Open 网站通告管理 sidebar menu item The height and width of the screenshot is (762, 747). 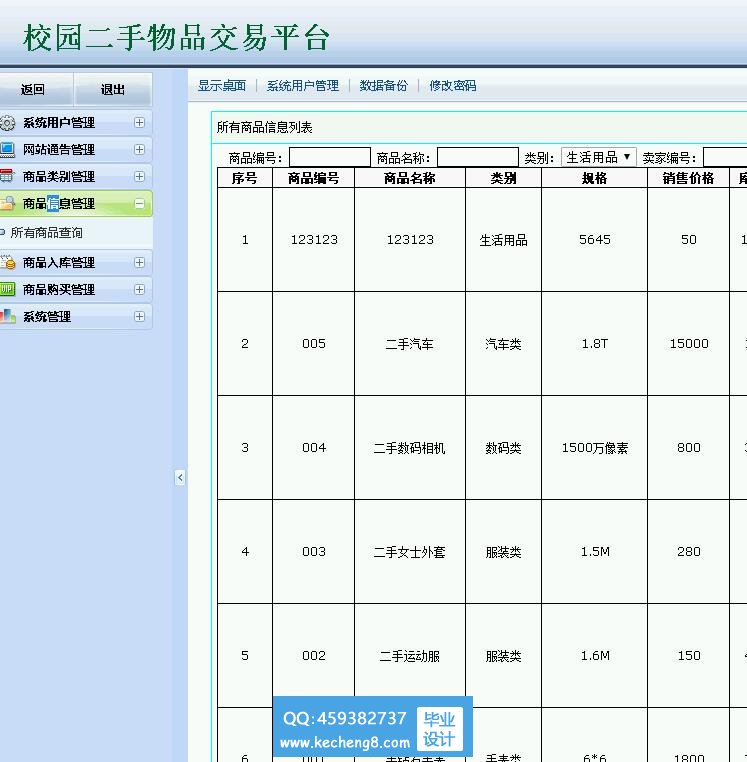76,149
